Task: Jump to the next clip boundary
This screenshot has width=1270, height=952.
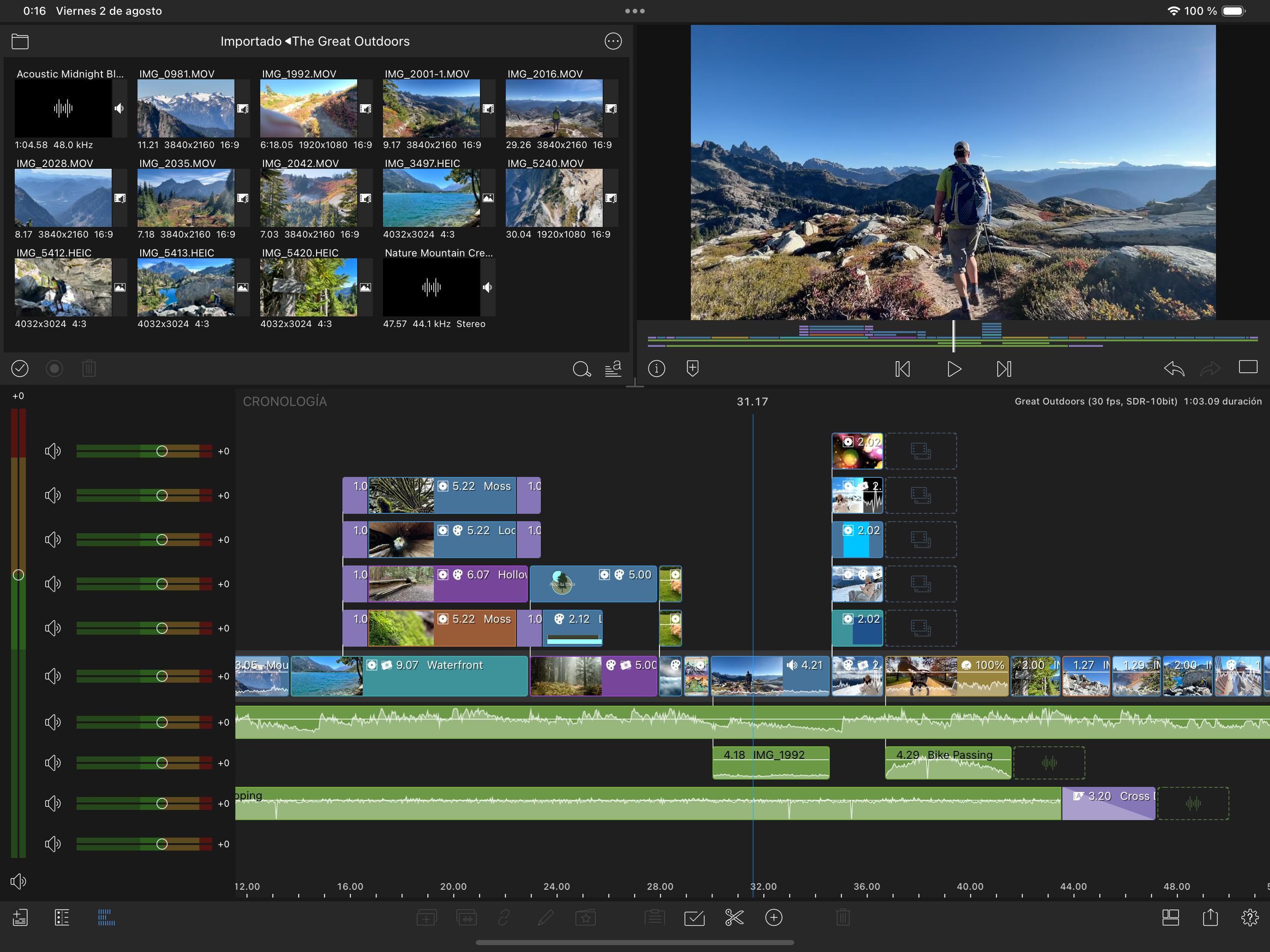Action: coord(1004,369)
